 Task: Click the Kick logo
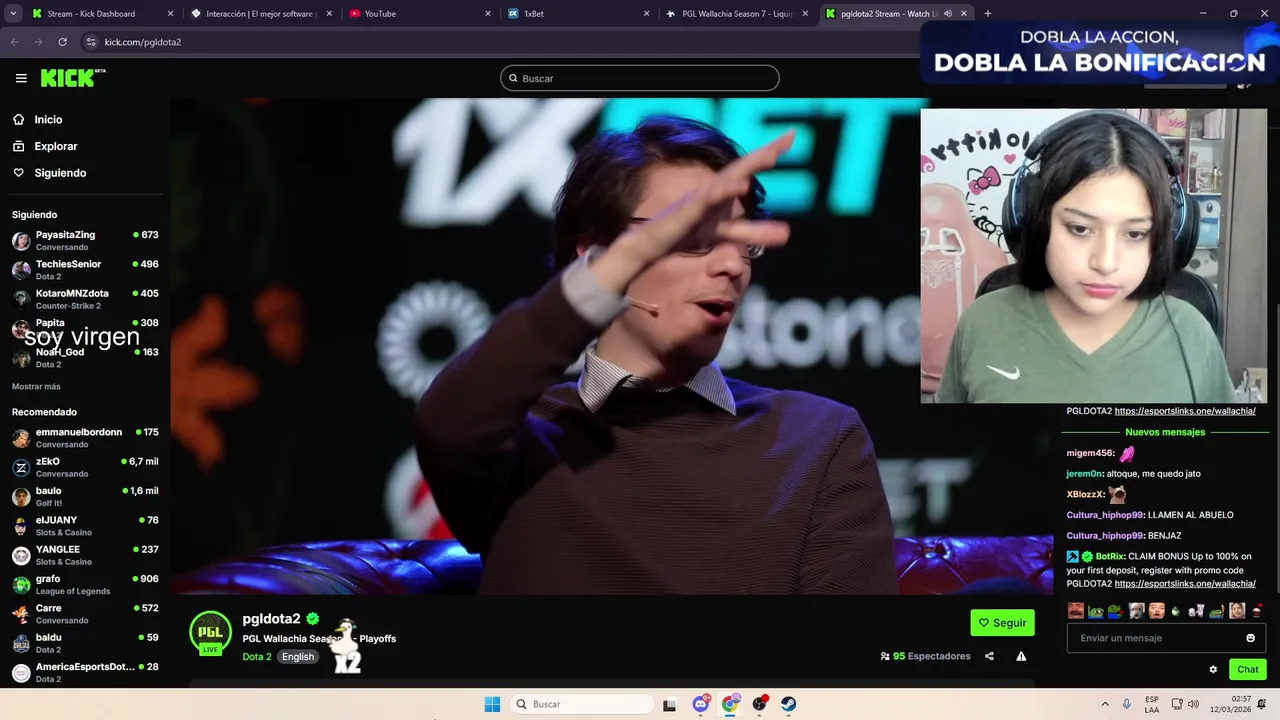[73, 78]
